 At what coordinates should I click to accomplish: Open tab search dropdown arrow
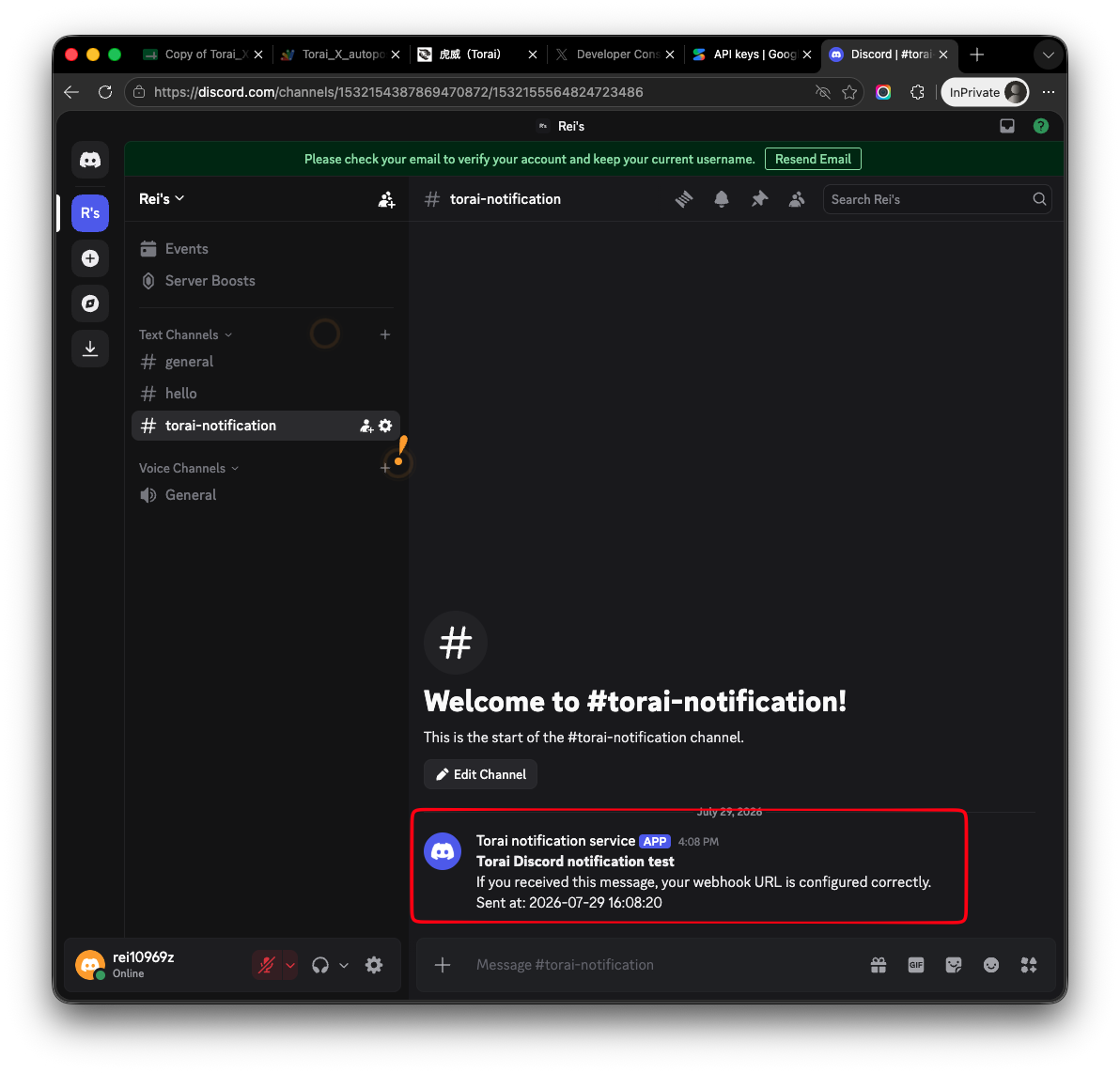point(1048,54)
